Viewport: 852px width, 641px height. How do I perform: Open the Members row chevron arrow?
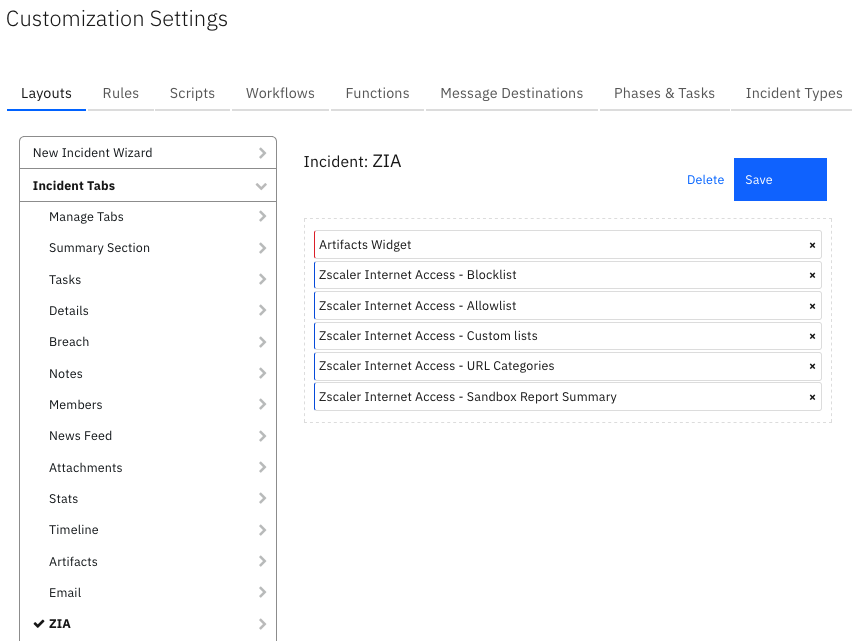tap(262, 404)
